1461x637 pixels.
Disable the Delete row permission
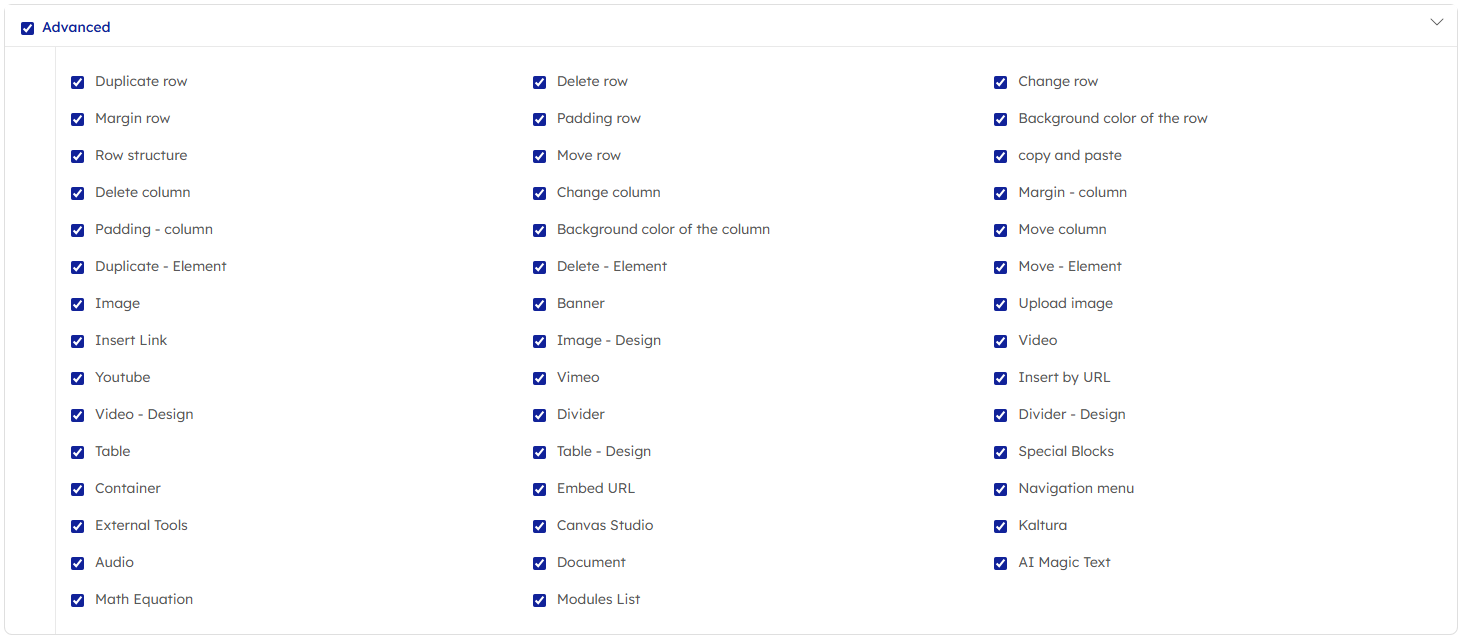coord(540,82)
